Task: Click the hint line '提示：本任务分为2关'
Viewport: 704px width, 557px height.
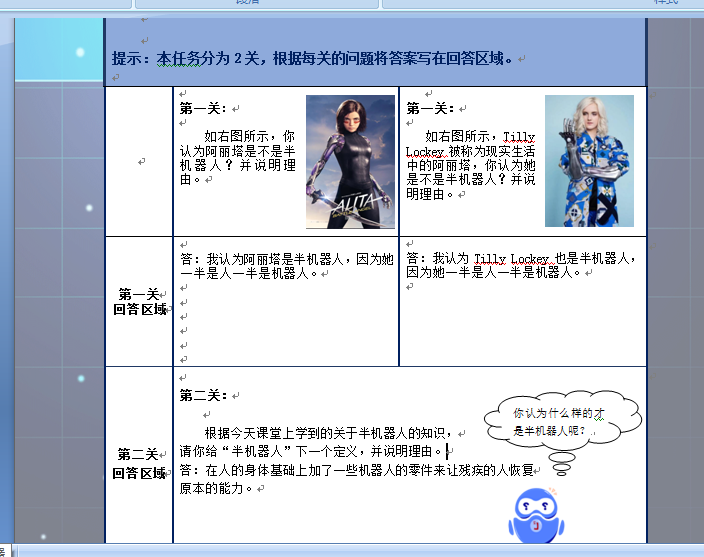Action: (x=312, y=58)
